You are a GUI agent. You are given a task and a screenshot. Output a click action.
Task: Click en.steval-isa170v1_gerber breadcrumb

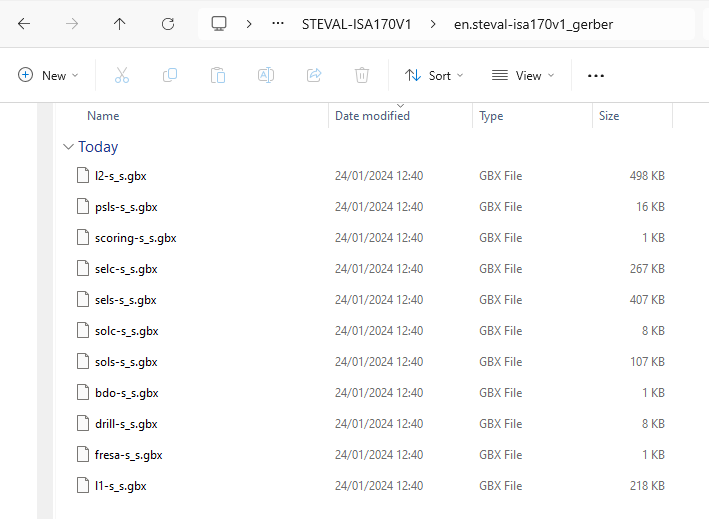click(534, 24)
